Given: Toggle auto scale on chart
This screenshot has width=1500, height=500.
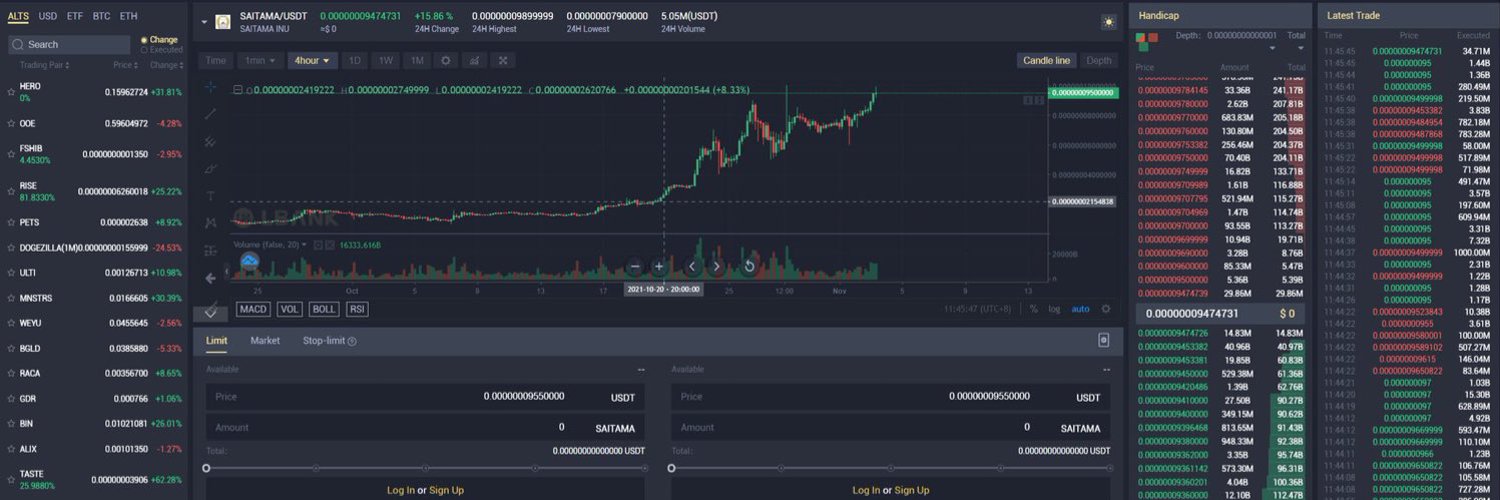Looking at the screenshot, I should pos(1081,309).
